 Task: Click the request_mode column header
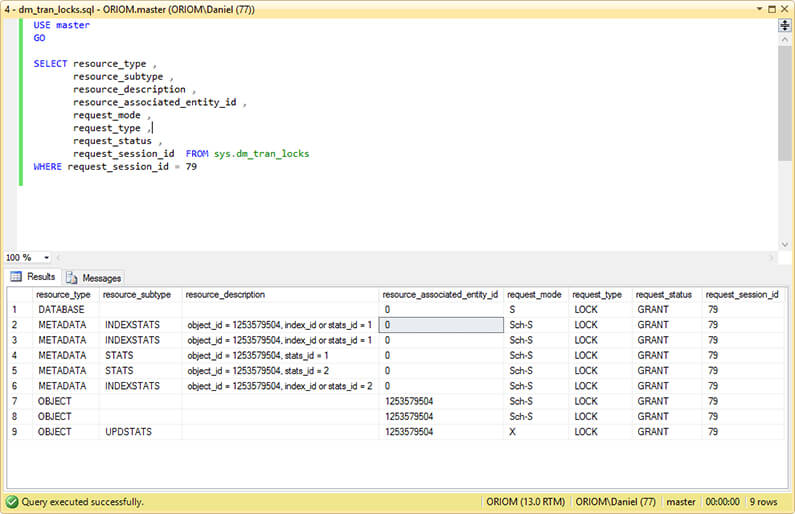(x=536, y=295)
